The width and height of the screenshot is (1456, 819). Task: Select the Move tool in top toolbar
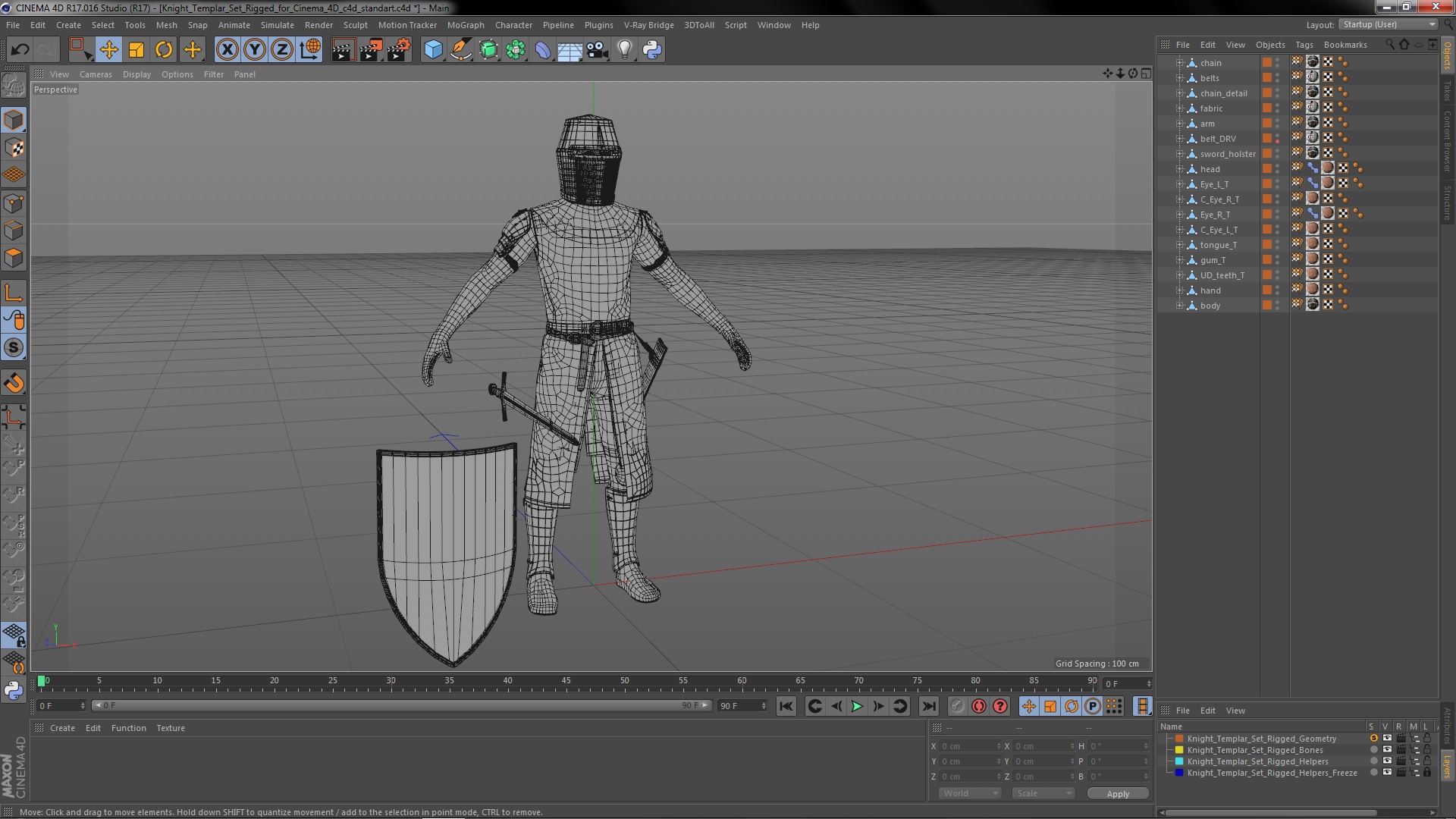108,50
